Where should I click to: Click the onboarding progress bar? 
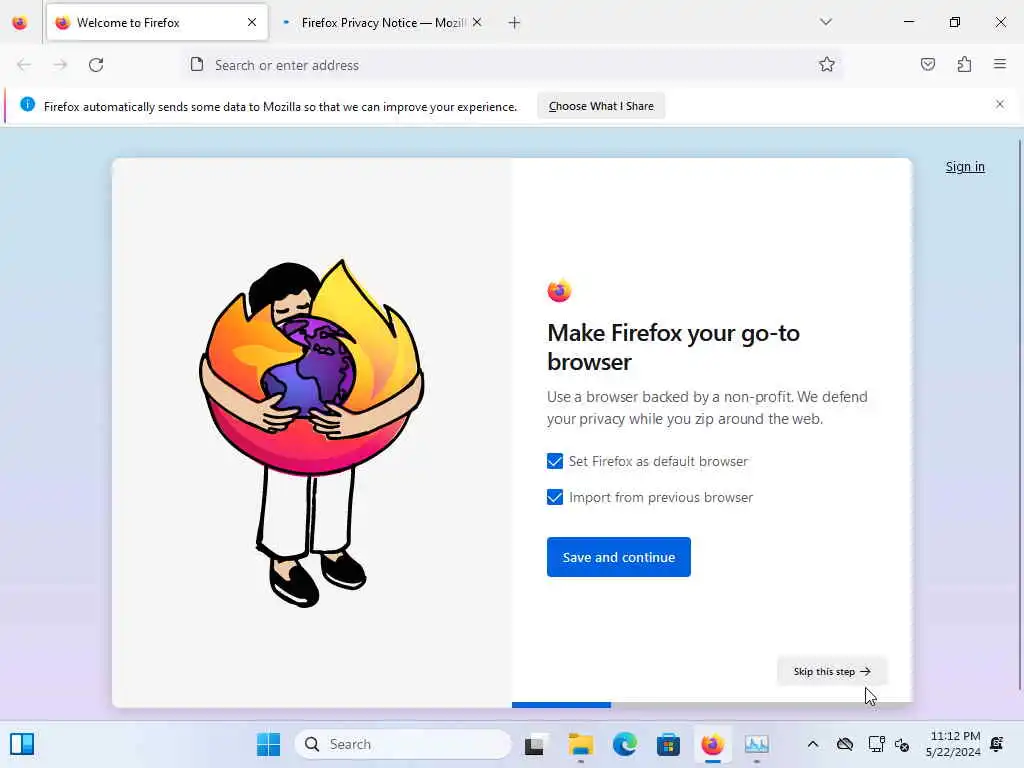[712, 705]
